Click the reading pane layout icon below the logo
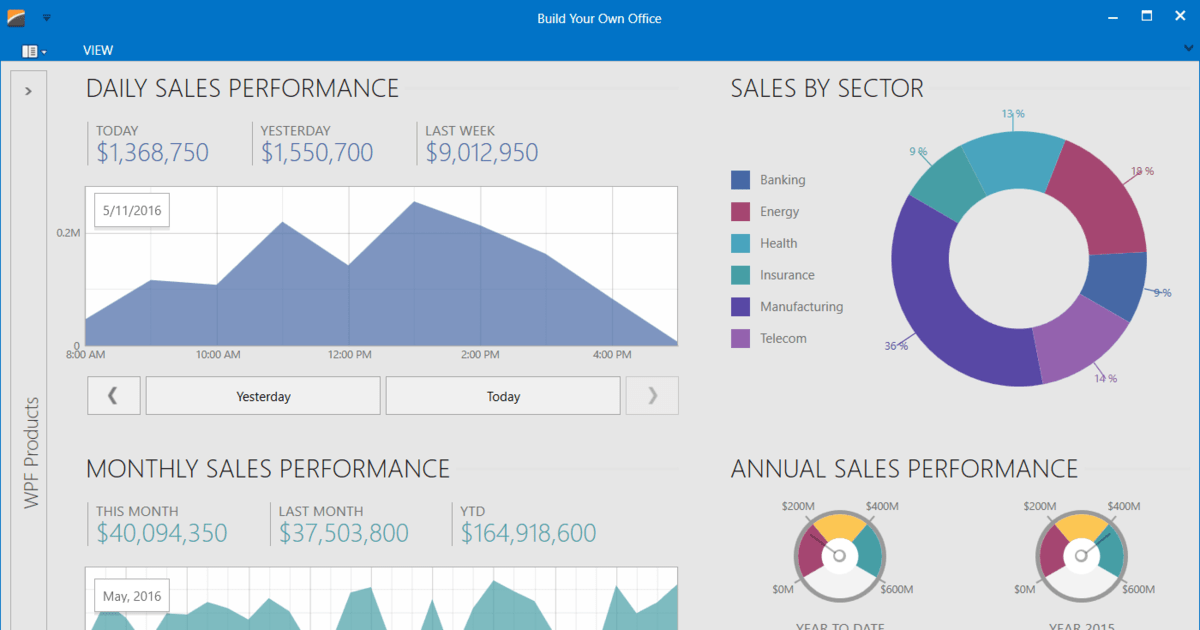The height and width of the screenshot is (630, 1200). [x=30, y=50]
